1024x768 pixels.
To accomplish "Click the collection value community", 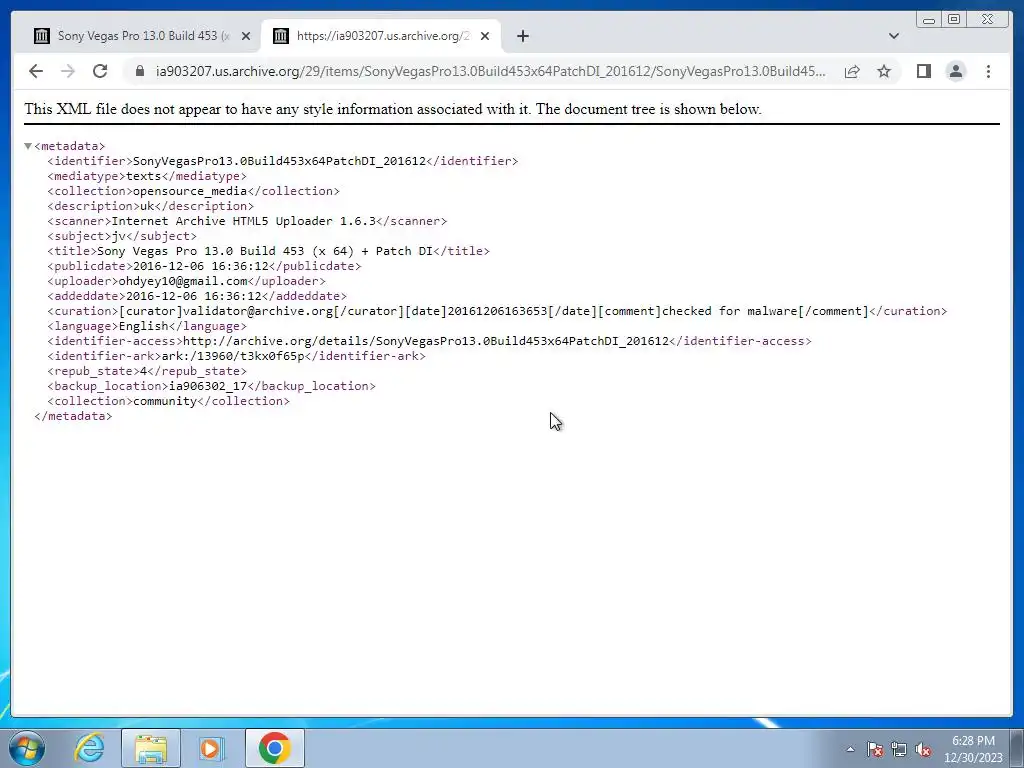I will (x=165, y=402).
